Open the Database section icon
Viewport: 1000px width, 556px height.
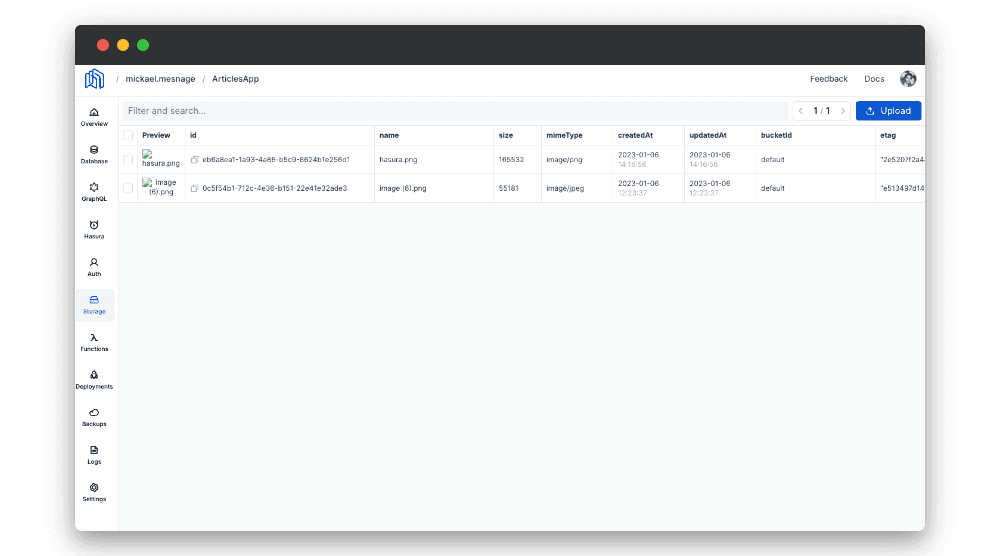(x=94, y=150)
